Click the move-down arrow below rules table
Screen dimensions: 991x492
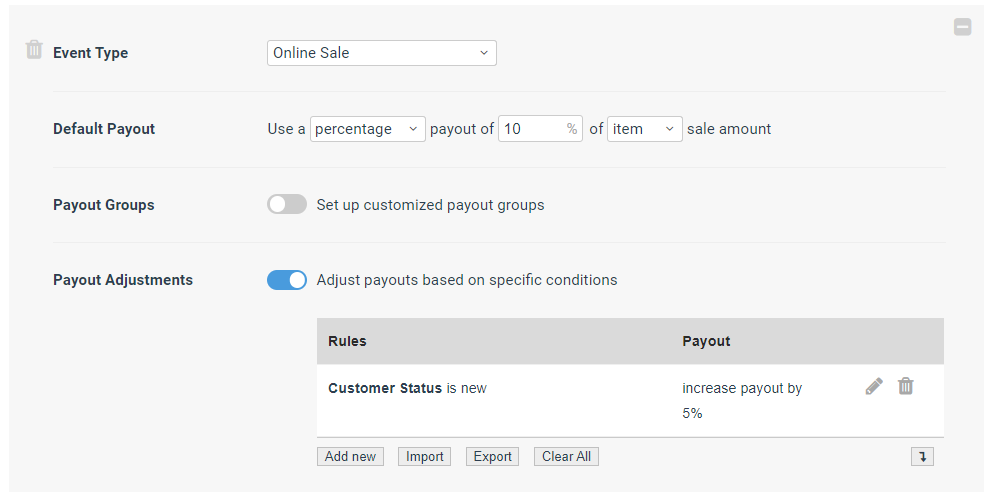click(x=922, y=457)
